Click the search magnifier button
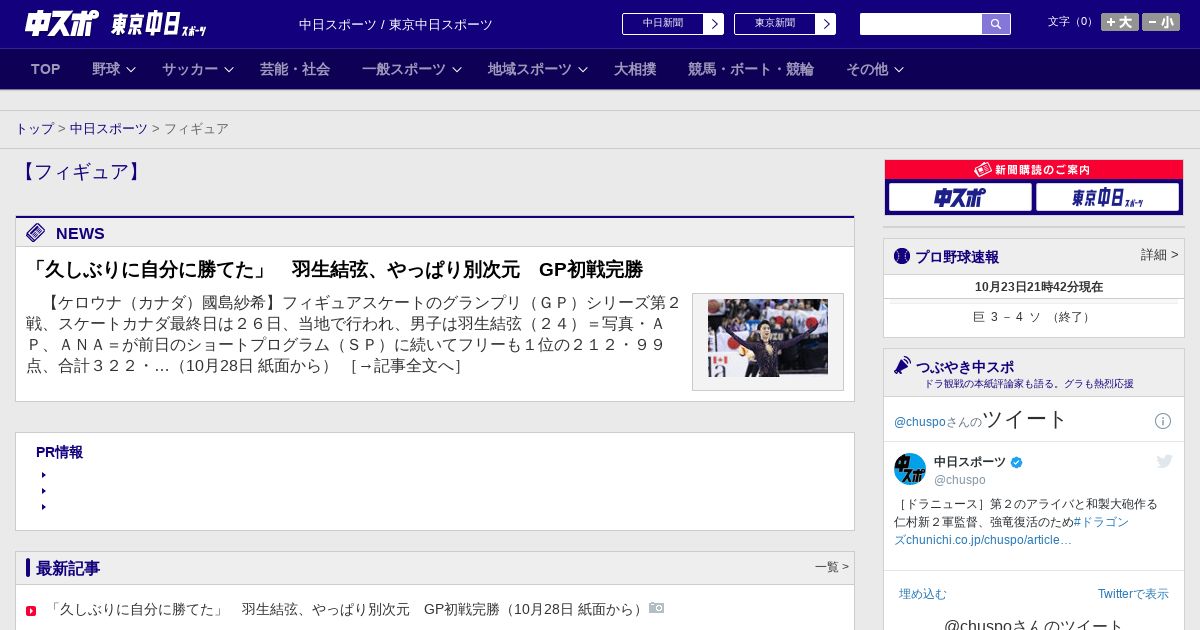Screen dimensions: 1200x630 point(996,24)
